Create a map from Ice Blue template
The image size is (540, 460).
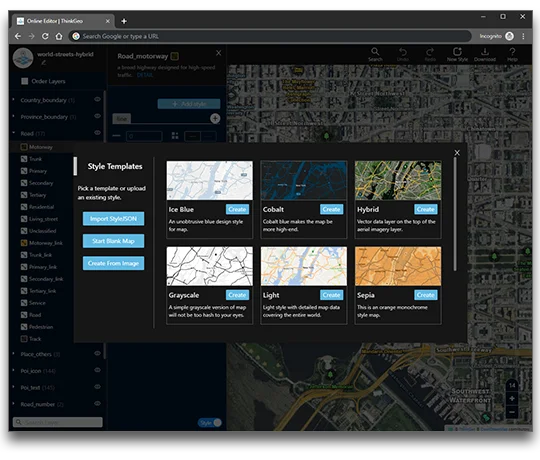pos(237,209)
